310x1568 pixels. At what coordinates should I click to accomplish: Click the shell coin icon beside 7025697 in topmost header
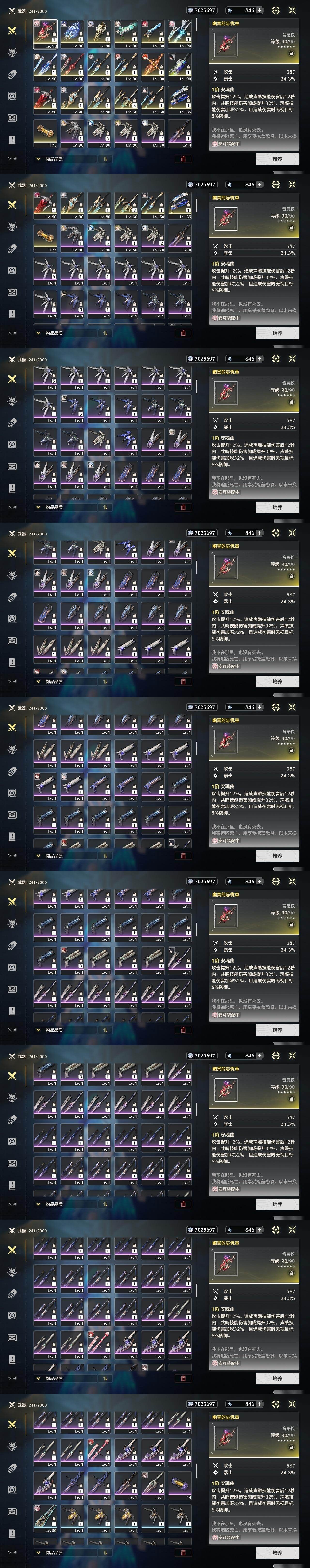coord(190,10)
